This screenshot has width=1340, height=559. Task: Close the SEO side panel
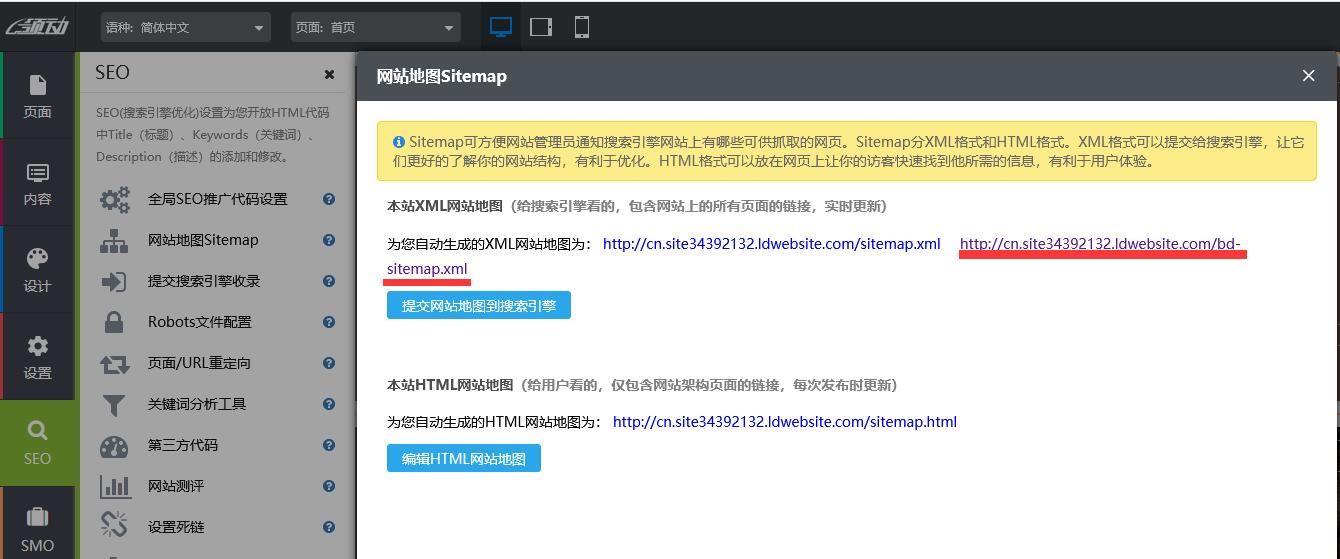pyautogui.click(x=329, y=74)
